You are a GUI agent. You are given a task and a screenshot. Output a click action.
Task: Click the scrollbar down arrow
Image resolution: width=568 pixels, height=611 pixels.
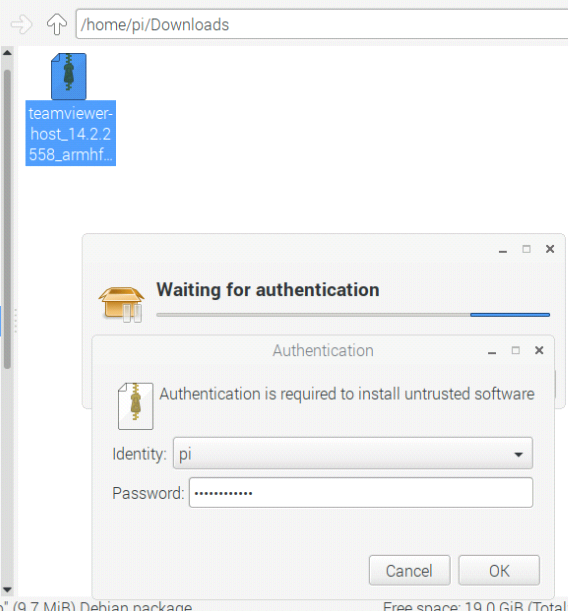[x=7, y=590]
